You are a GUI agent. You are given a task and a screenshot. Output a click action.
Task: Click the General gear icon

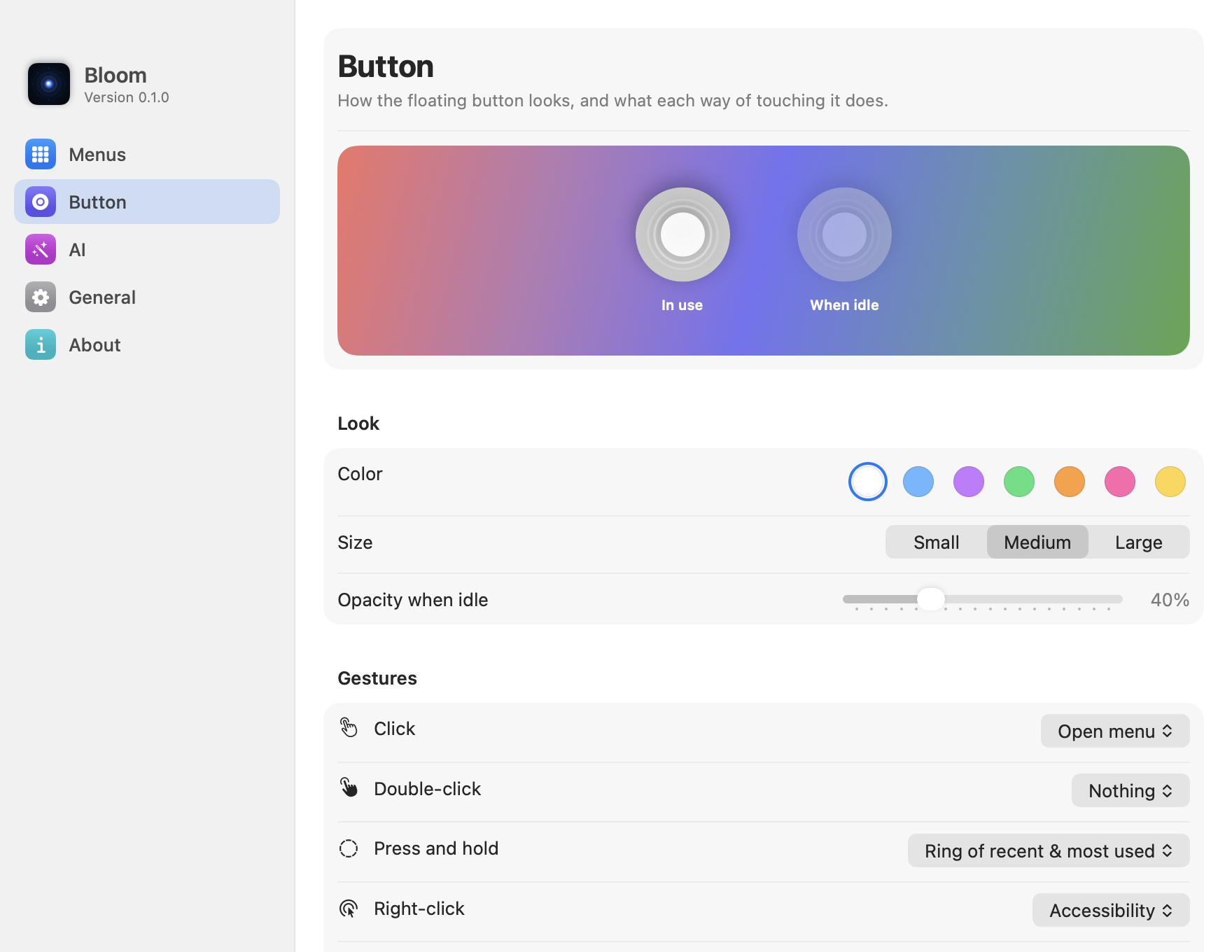pyautogui.click(x=41, y=297)
